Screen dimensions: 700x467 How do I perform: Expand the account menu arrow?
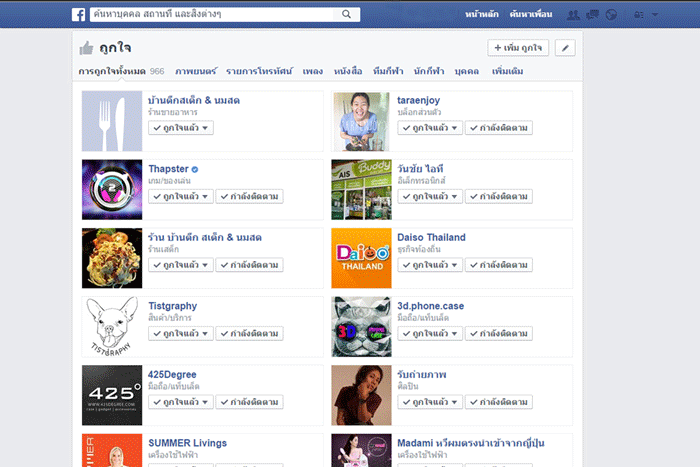click(x=655, y=15)
